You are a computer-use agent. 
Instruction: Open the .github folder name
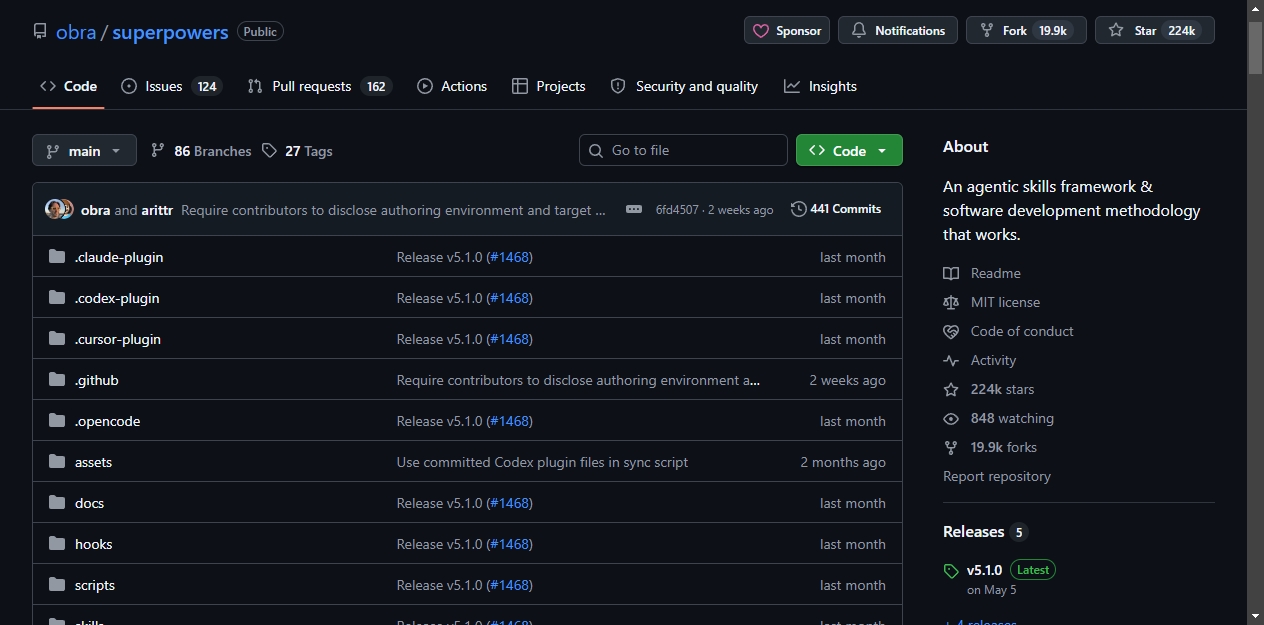pyautogui.click(x=97, y=380)
